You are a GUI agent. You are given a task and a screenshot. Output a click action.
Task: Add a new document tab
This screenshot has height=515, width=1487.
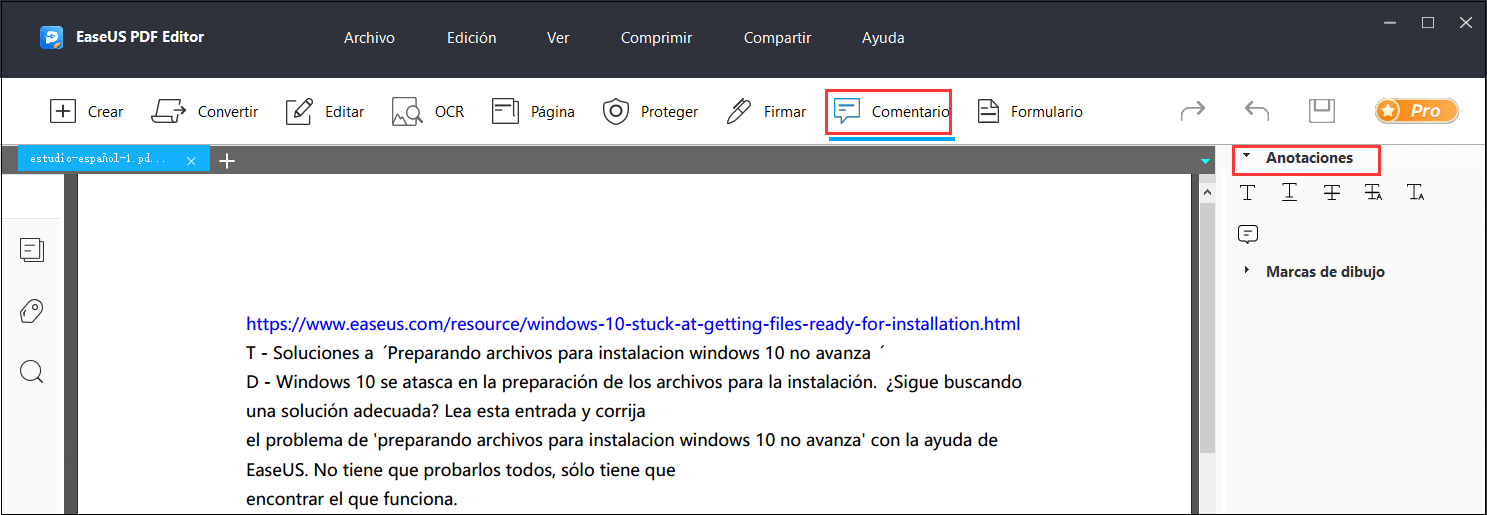(227, 161)
